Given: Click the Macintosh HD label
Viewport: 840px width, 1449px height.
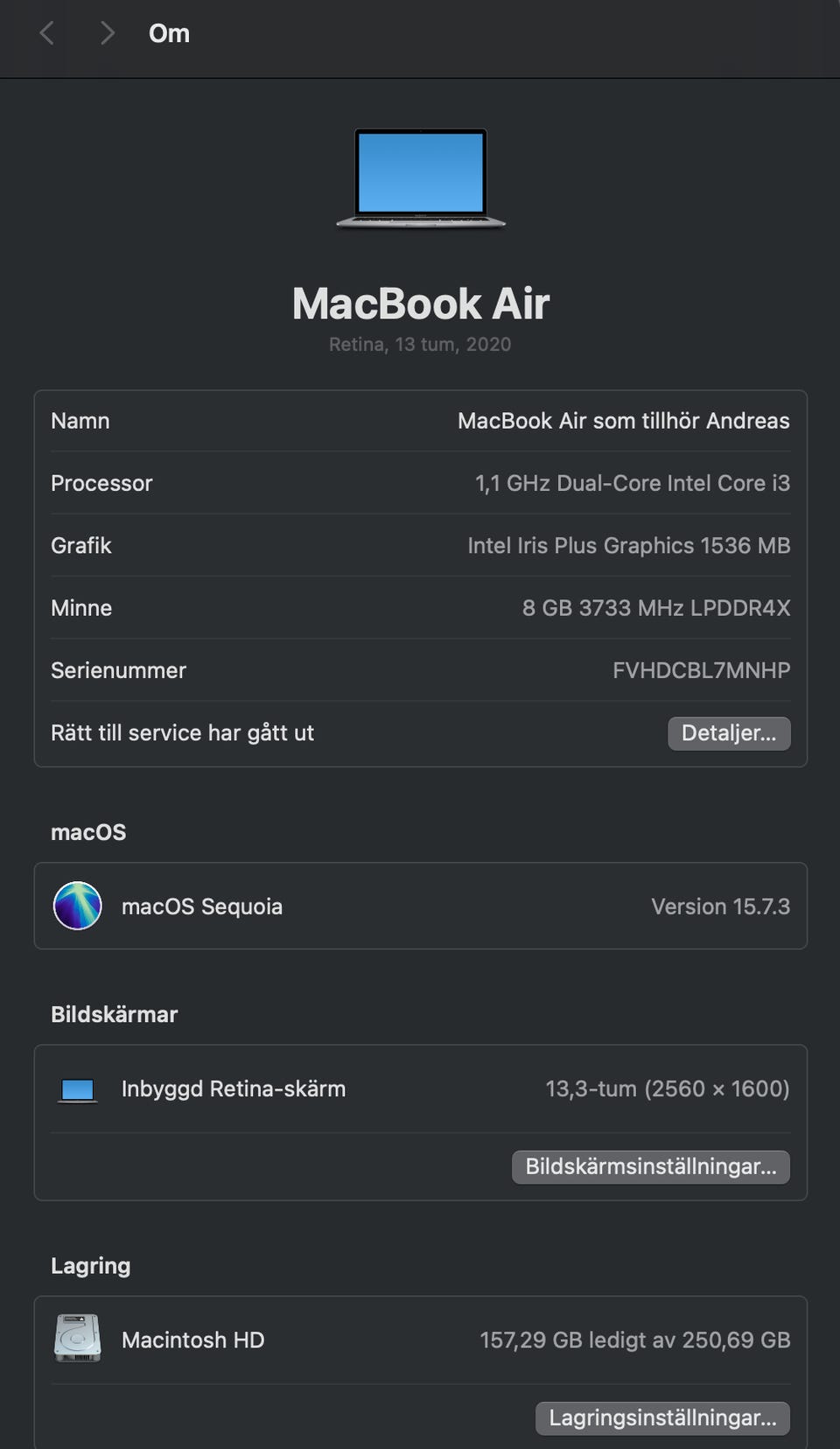Looking at the screenshot, I should click(193, 1340).
